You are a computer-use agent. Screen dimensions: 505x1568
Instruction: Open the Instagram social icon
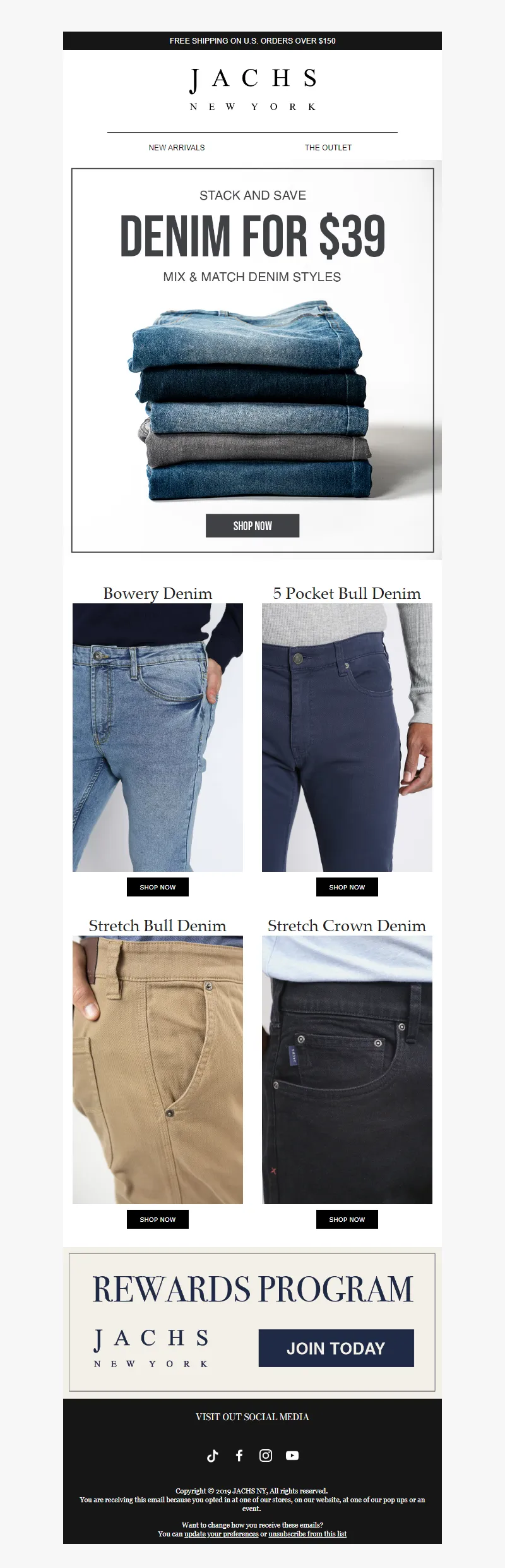click(266, 1456)
